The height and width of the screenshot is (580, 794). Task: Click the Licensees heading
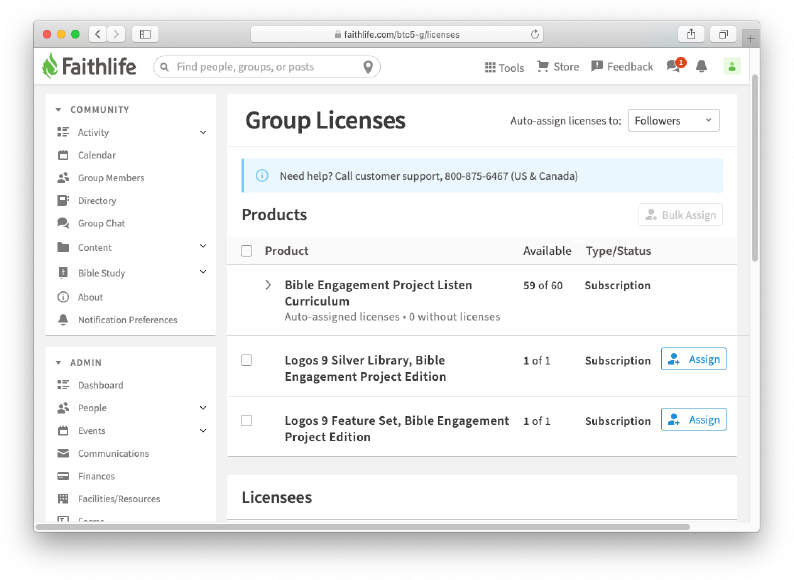coord(277,497)
